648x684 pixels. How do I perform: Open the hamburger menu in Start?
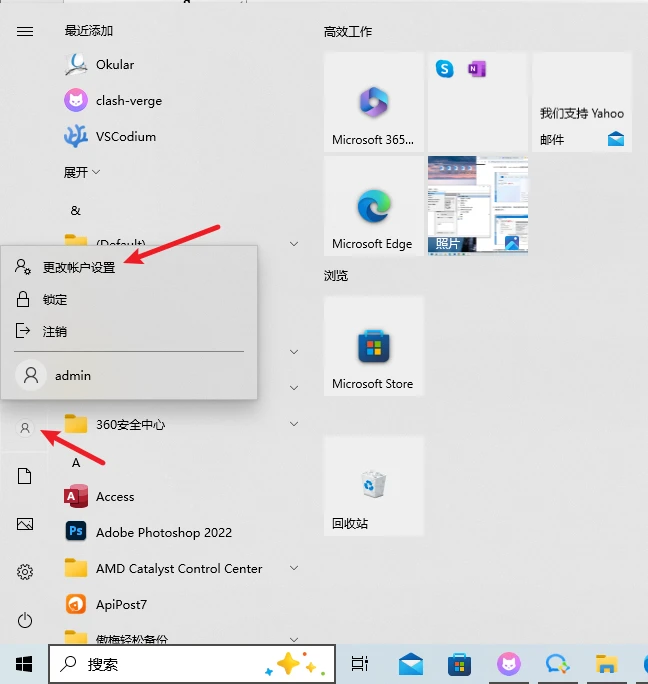[x=25, y=31]
